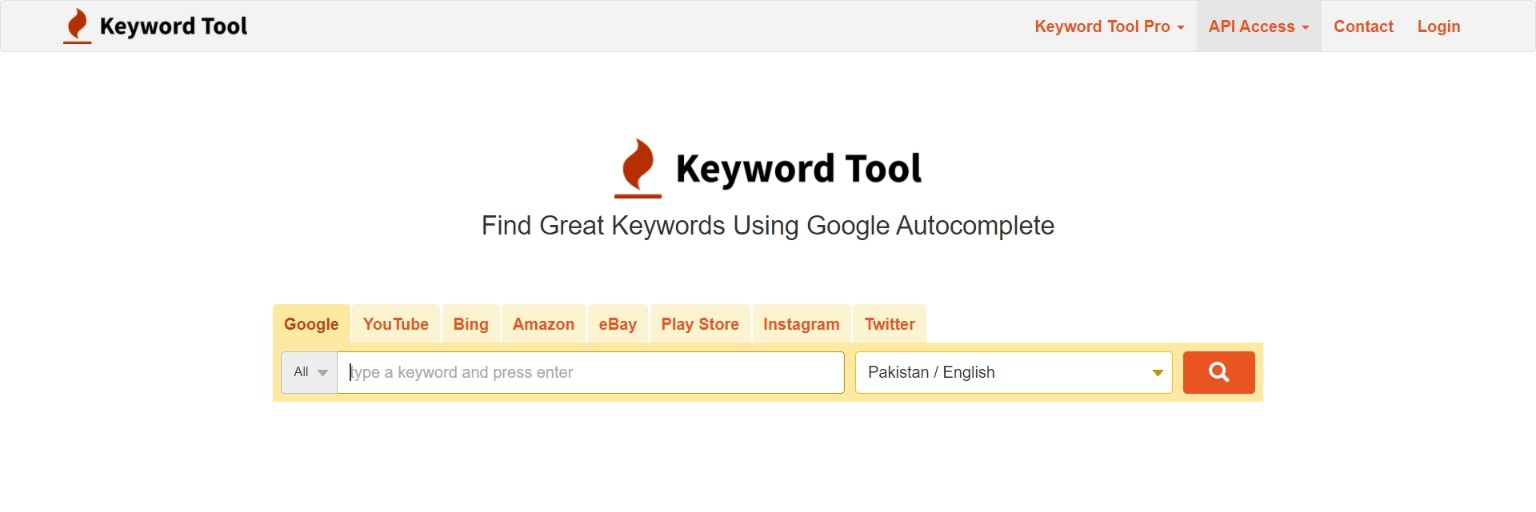Click the Keyword Tool header brand text

pyautogui.click(x=173, y=27)
